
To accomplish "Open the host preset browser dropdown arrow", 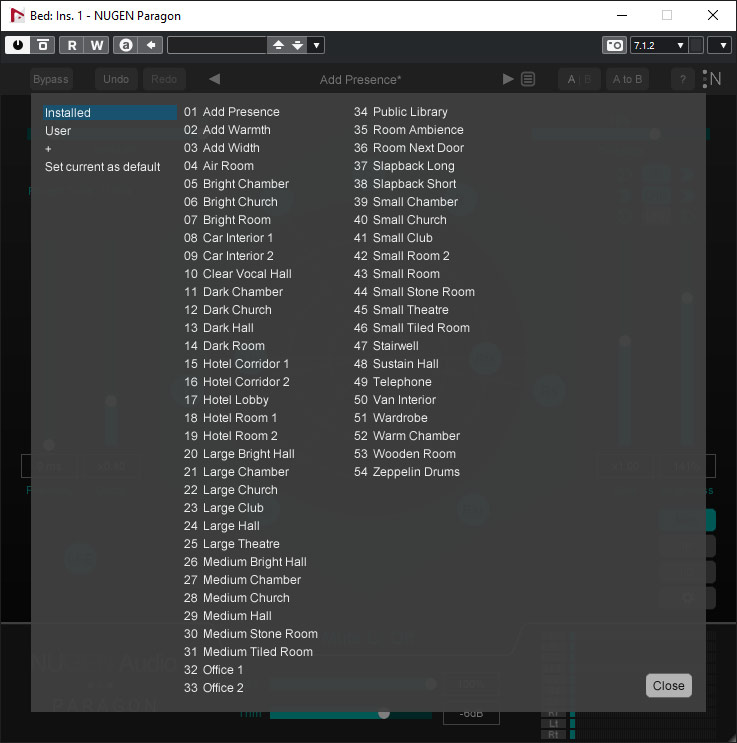I will [317, 45].
